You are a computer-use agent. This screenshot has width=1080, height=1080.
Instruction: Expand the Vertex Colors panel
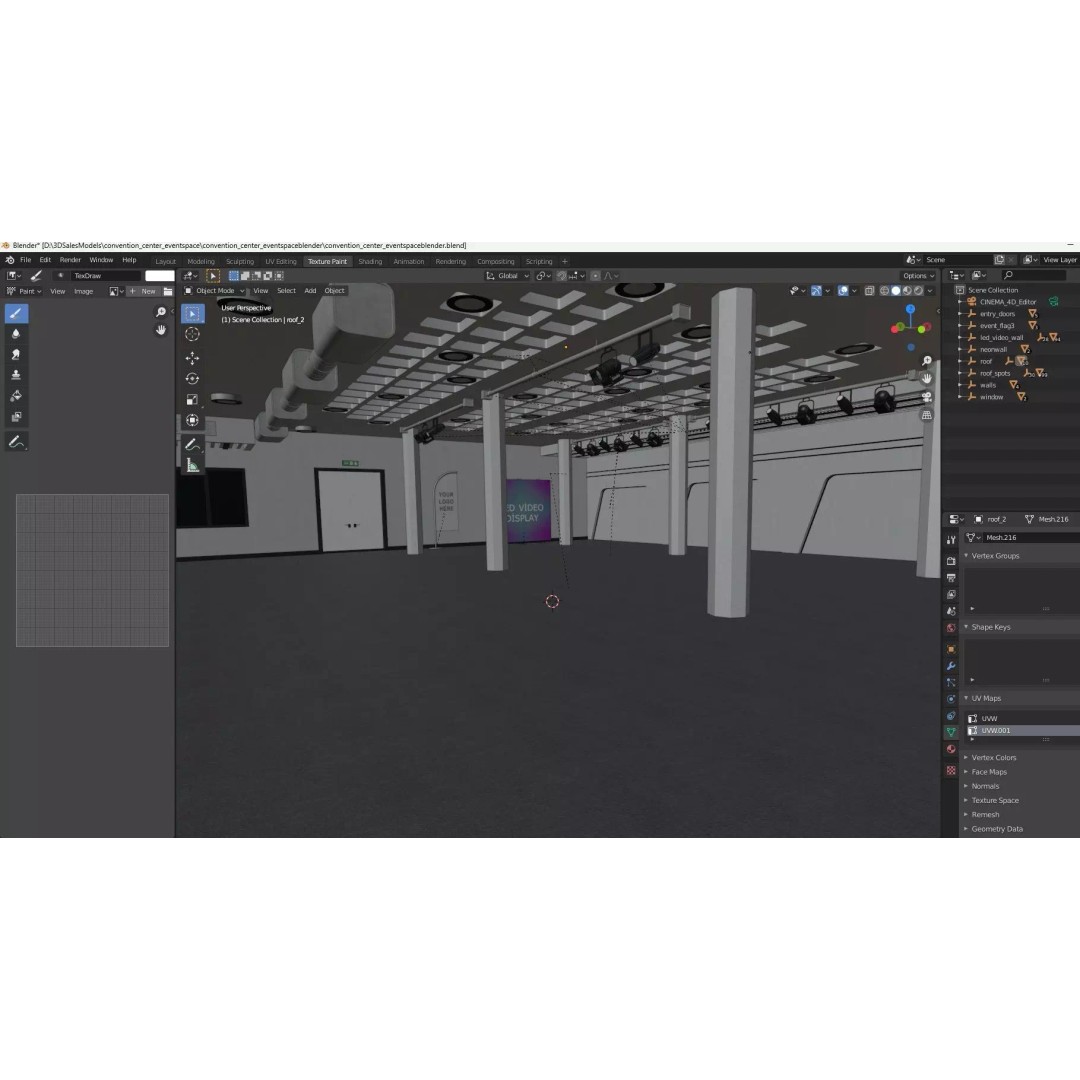pos(993,758)
